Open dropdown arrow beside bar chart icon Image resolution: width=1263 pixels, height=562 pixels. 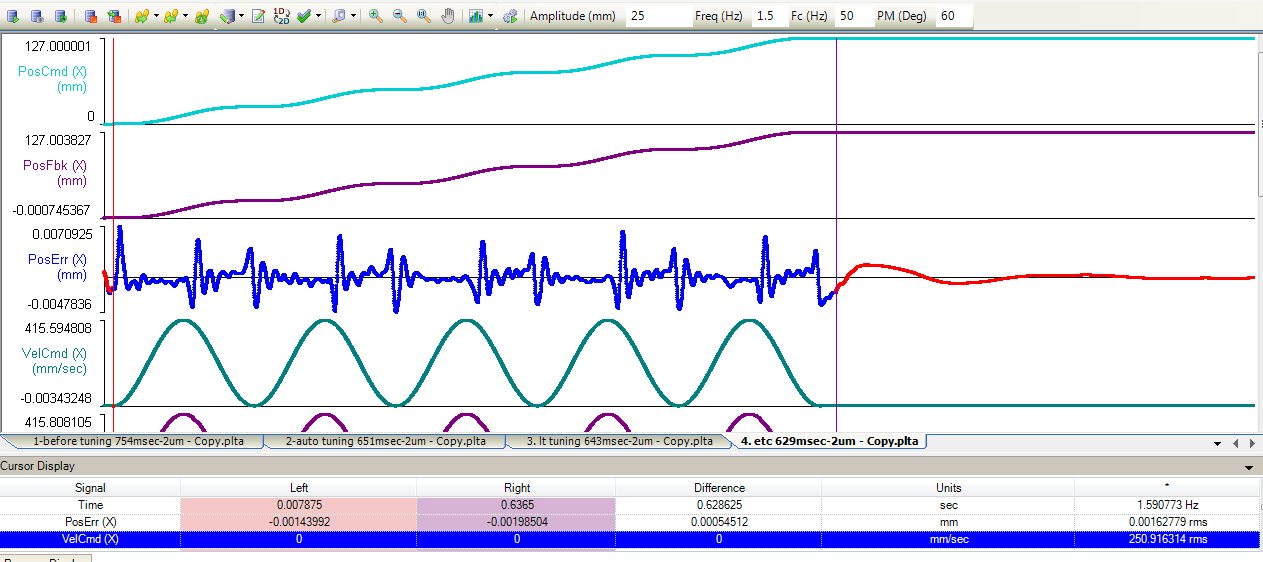[x=490, y=16]
